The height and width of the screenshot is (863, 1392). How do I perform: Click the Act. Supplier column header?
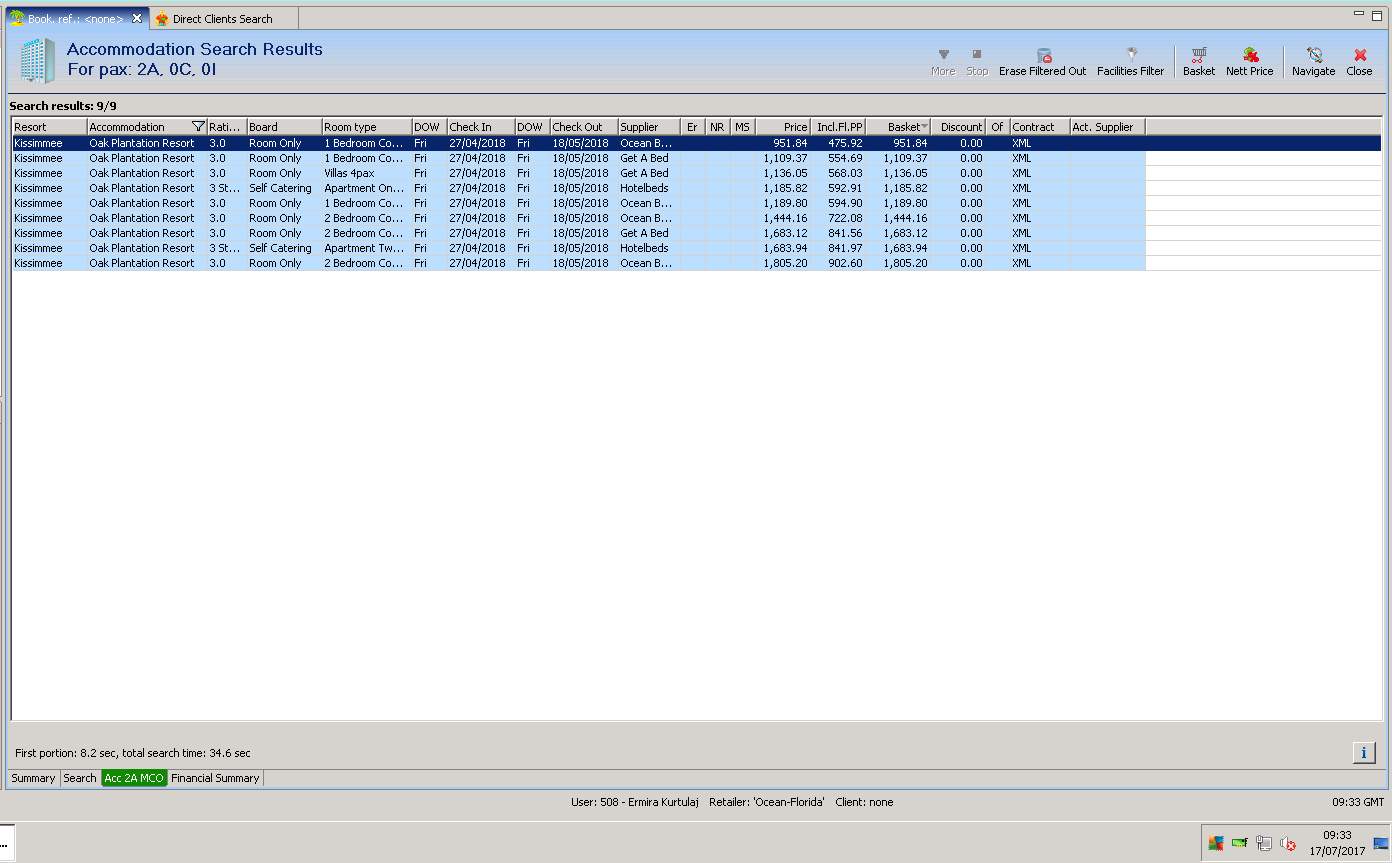[x=1107, y=127]
